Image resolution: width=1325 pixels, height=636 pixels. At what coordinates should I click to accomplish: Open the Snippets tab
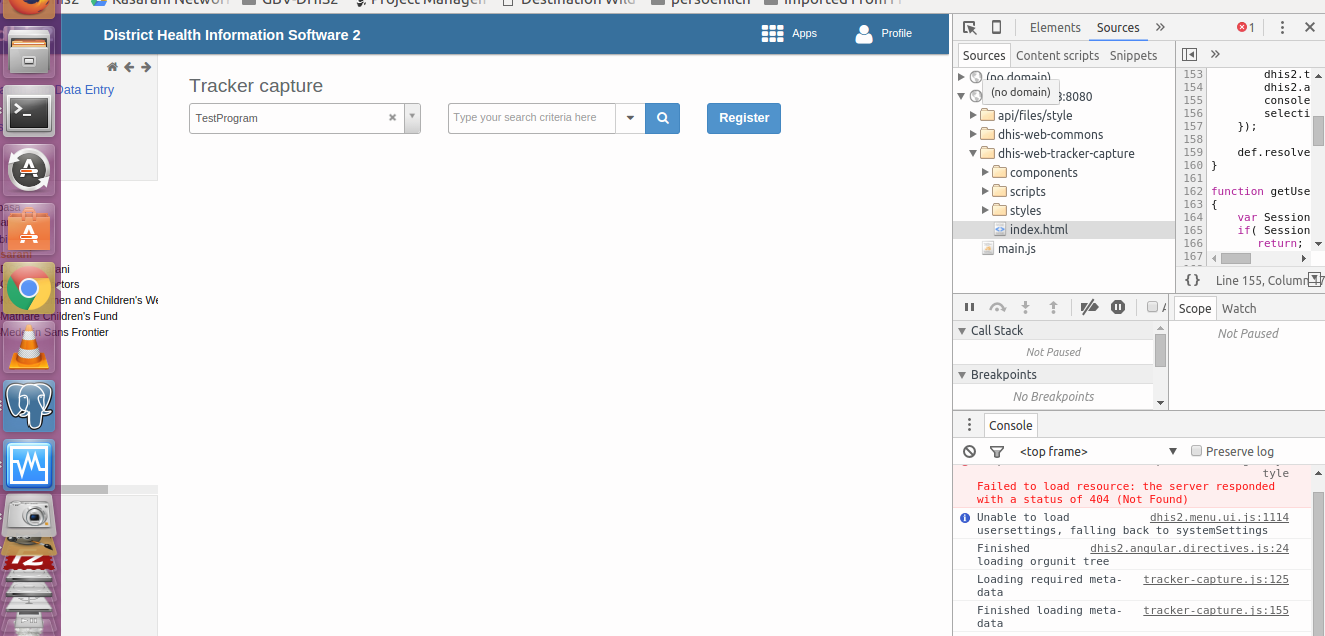[x=1133, y=55]
